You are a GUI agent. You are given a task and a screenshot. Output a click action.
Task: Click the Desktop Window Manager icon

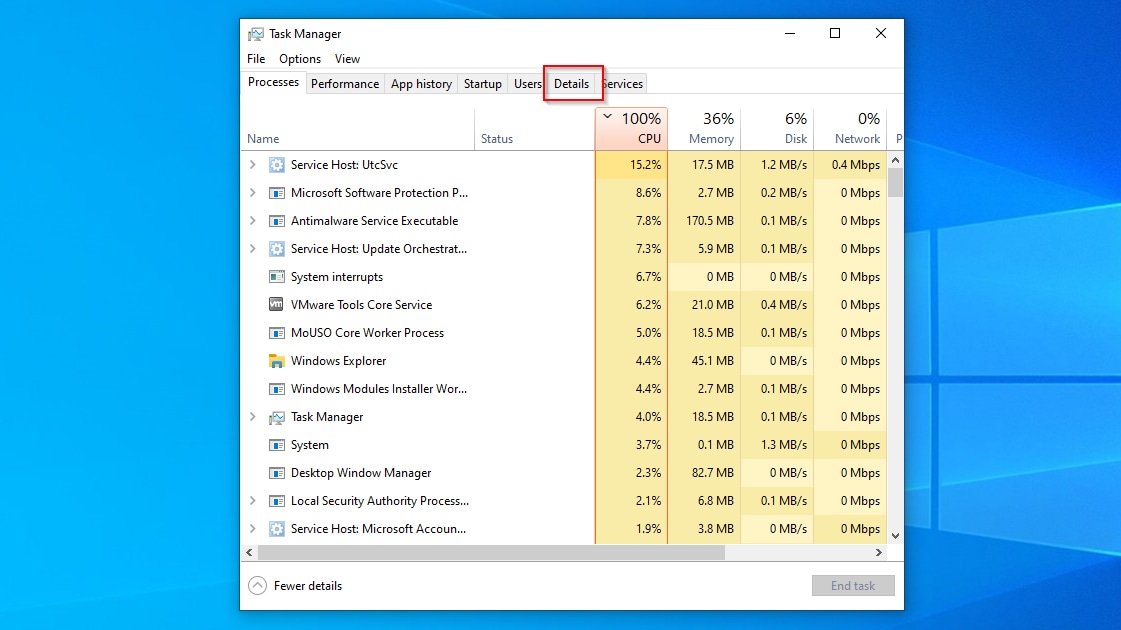click(x=276, y=473)
